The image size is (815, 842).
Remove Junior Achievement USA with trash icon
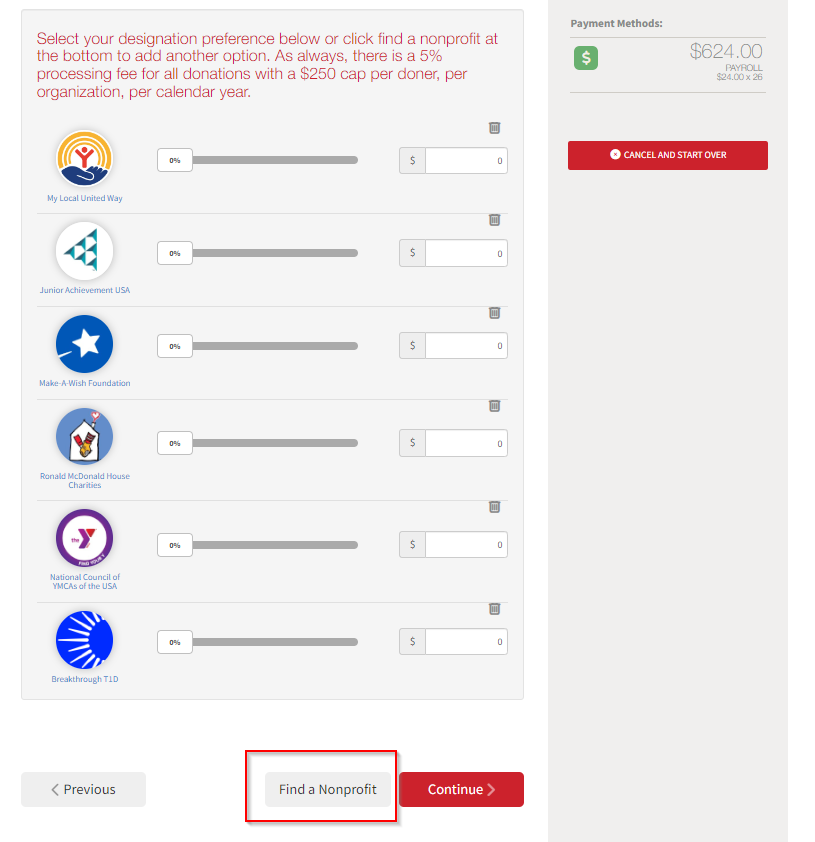click(x=494, y=220)
